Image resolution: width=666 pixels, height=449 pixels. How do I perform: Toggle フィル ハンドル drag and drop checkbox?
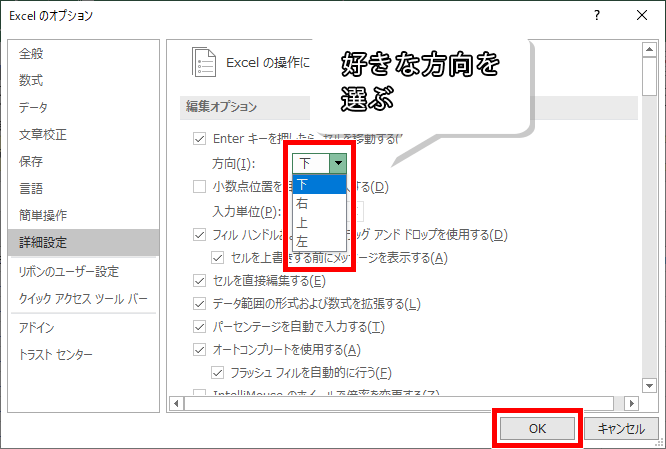(x=200, y=234)
